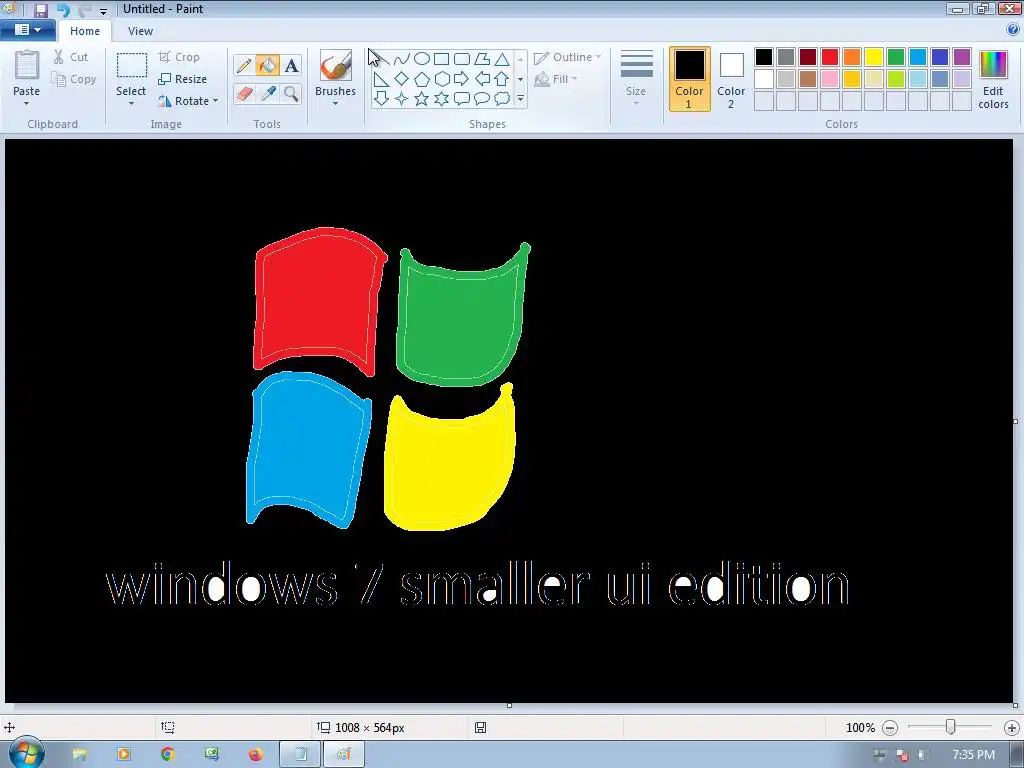Image resolution: width=1024 pixels, height=768 pixels.
Task: Expand the Shapes gallery more arrow
Action: pyautogui.click(x=520, y=99)
